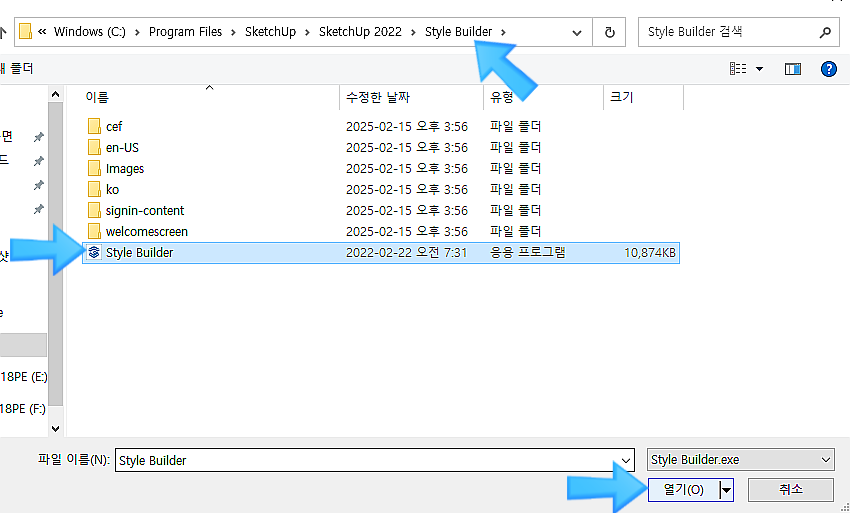
Task: Click Style Builder in the breadcrumb path
Action: pyautogui.click(x=458, y=32)
